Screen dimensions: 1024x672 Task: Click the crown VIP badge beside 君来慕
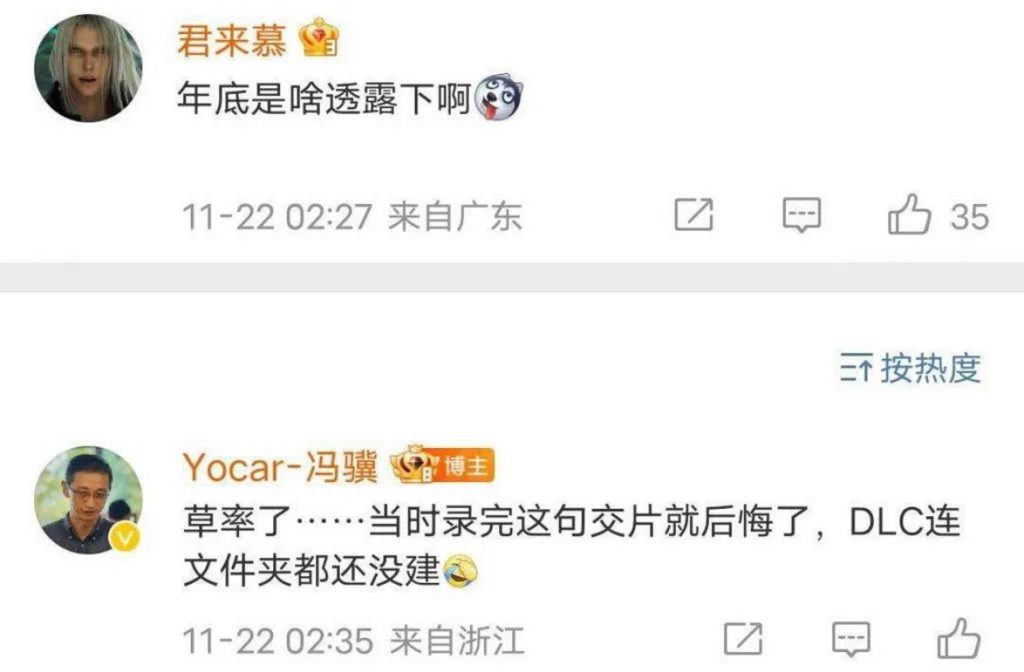point(319,38)
